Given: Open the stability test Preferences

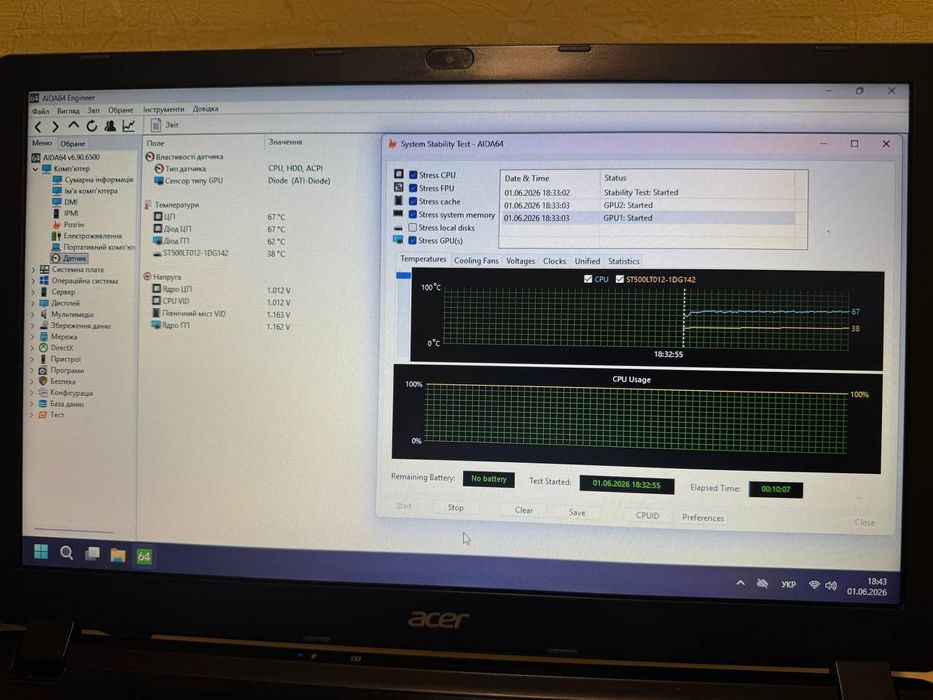Looking at the screenshot, I should point(703,517).
